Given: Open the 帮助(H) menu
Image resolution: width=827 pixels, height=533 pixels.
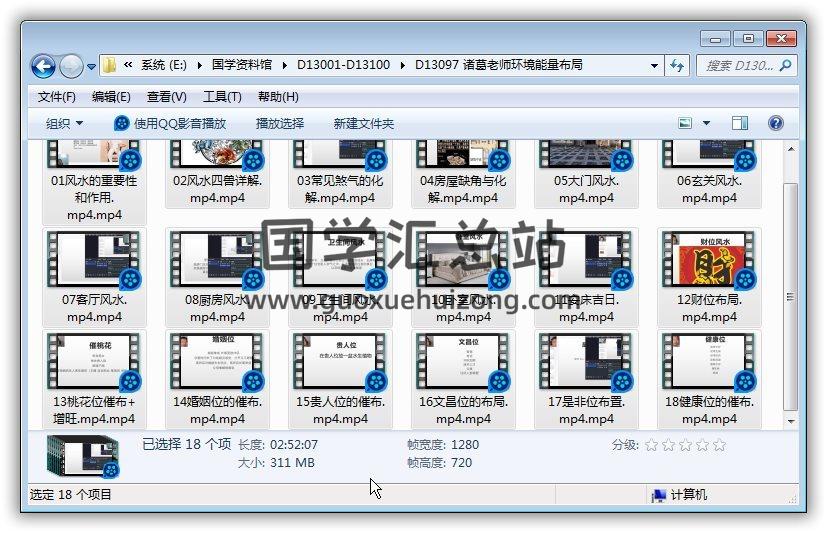Looking at the screenshot, I should point(278,96).
